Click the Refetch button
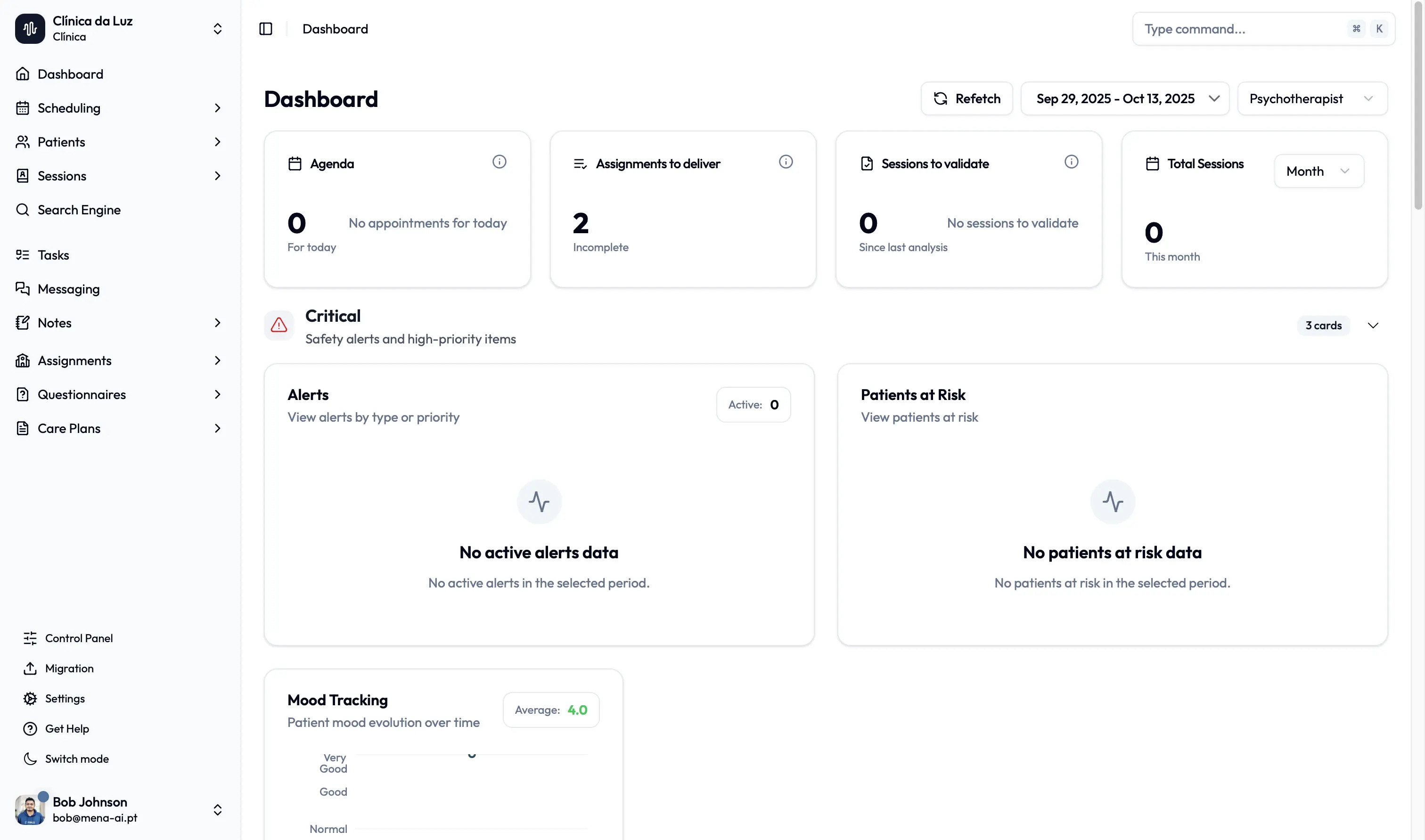The height and width of the screenshot is (840, 1425). point(966,99)
